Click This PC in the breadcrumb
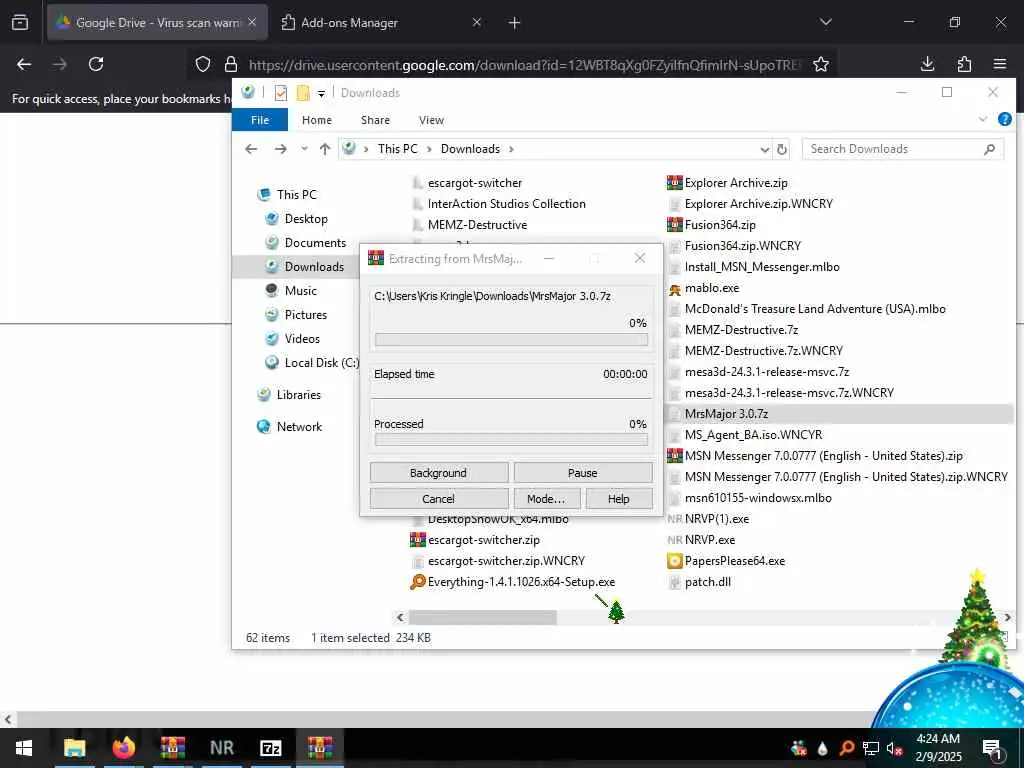This screenshot has height=768, width=1024. pyautogui.click(x=397, y=149)
